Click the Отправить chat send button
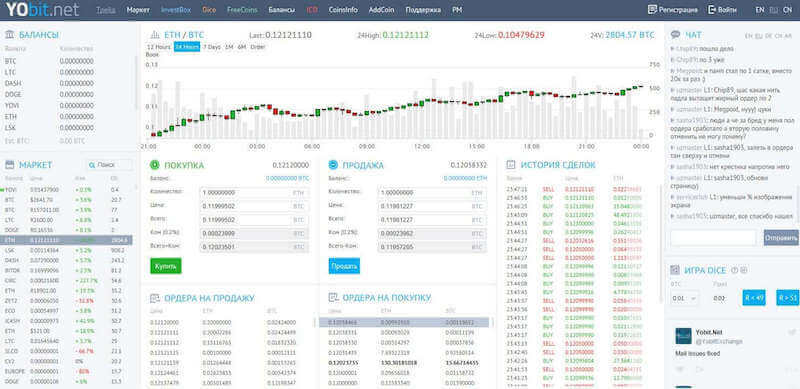800x389 pixels. pos(781,237)
